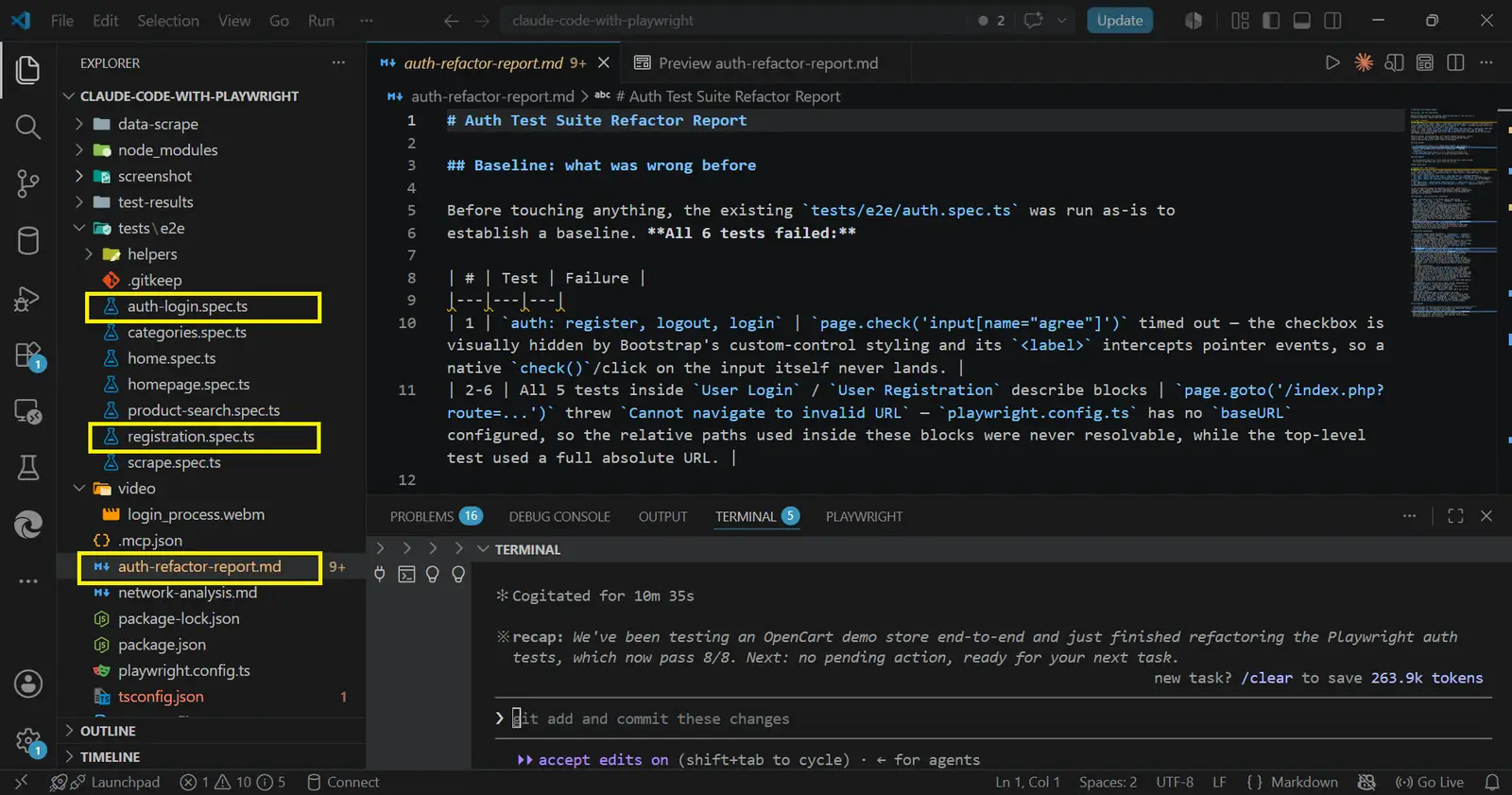Split the editor to the right
The width and height of the screenshot is (1512, 795).
[1455, 62]
